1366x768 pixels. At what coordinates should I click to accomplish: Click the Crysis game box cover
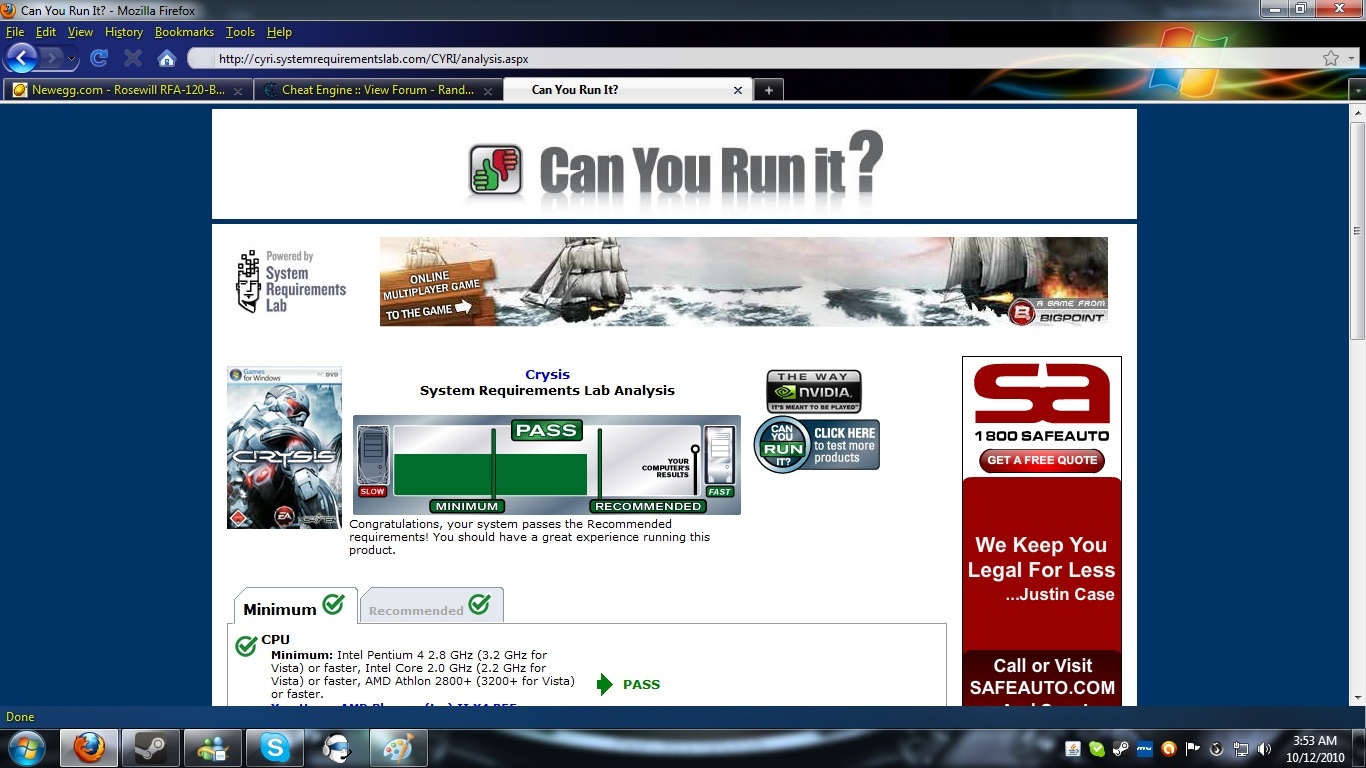click(x=284, y=447)
